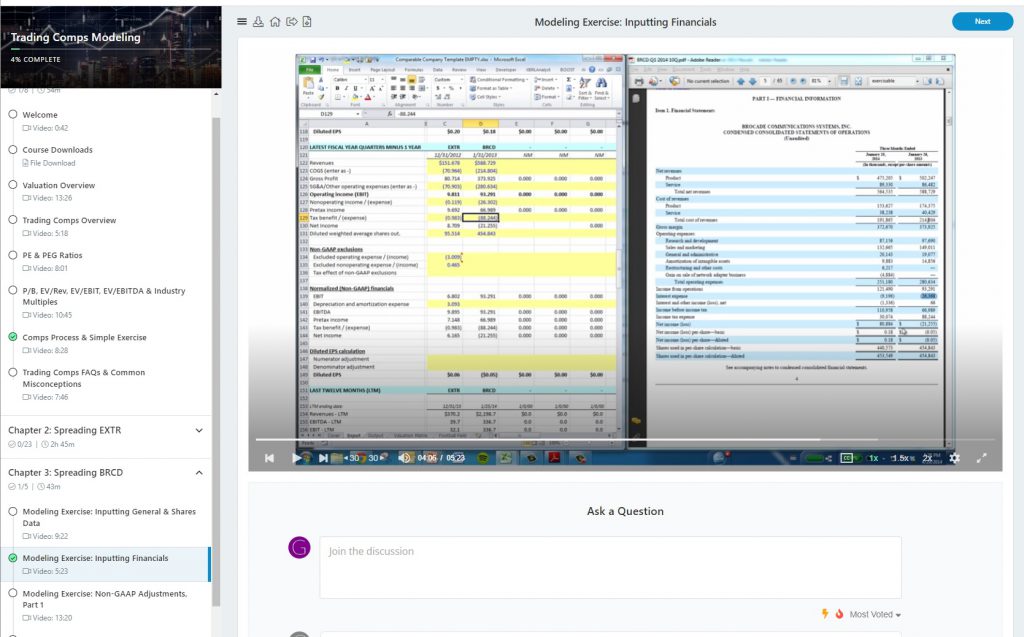Skip to the previous video track
The height and width of the screenshot is (637, 1024).
pyautogui.click(x=269, y=458)
